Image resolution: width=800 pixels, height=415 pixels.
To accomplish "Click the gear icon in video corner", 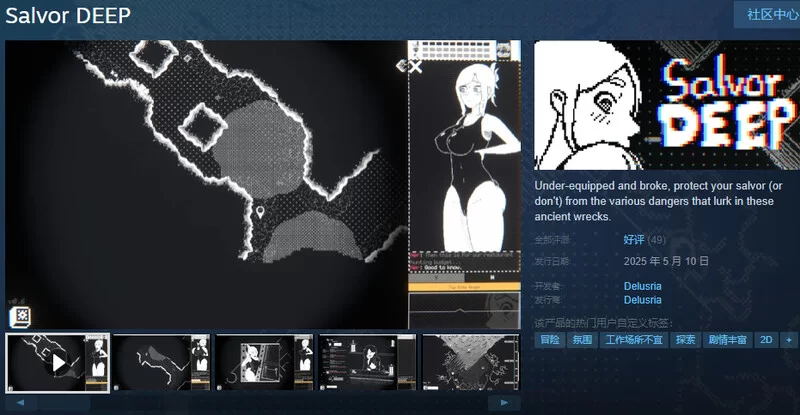I will click(x=20, y=316).
